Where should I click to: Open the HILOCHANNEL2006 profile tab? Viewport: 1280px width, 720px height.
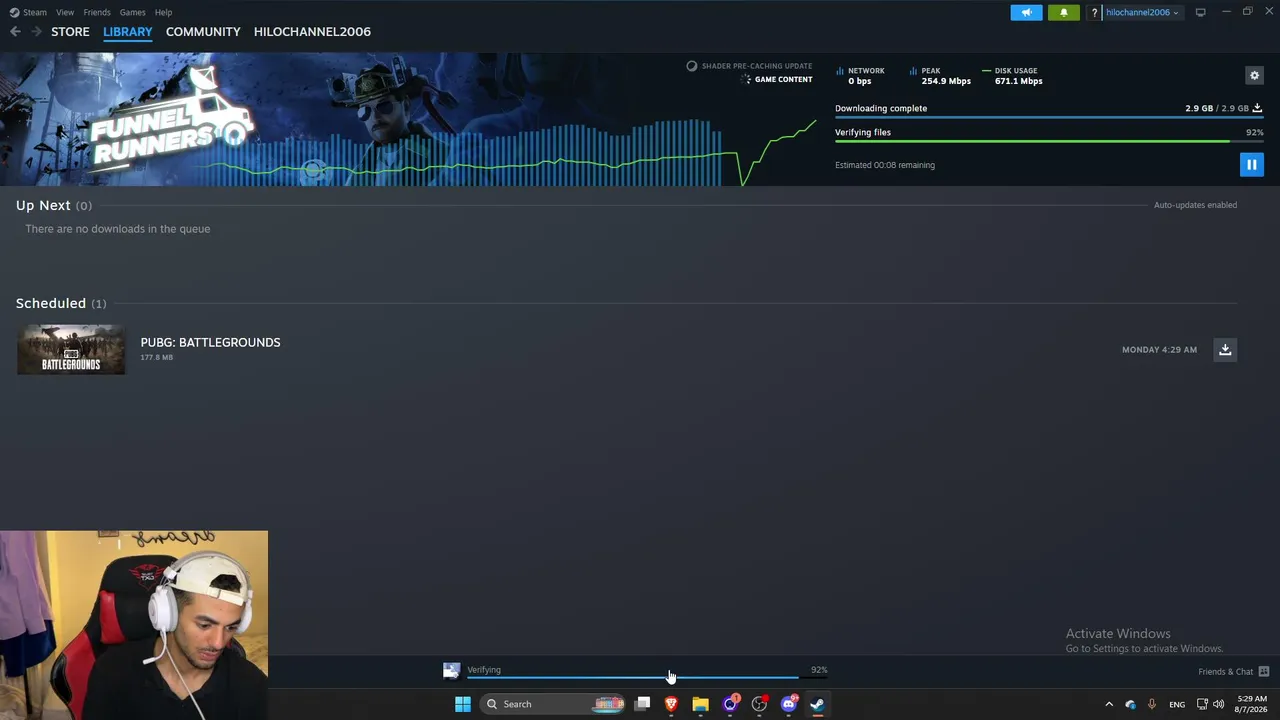pos(312,32)
